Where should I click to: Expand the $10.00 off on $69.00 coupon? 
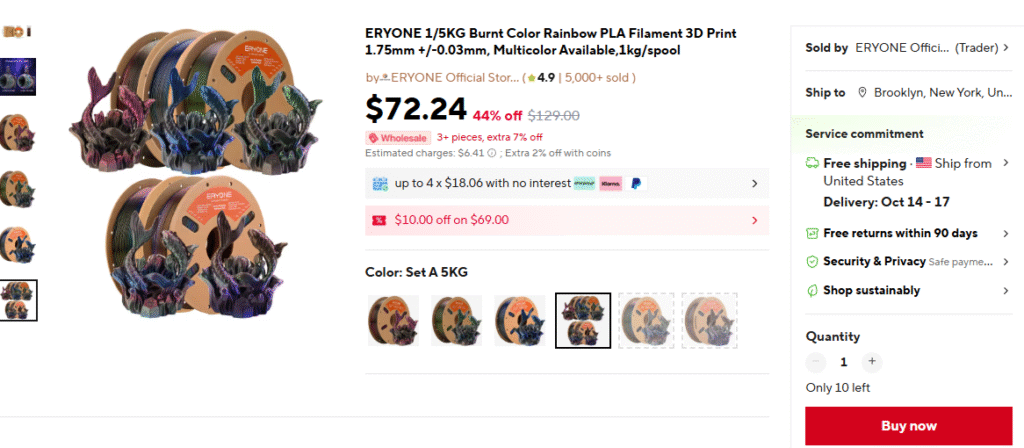(754, 220)
